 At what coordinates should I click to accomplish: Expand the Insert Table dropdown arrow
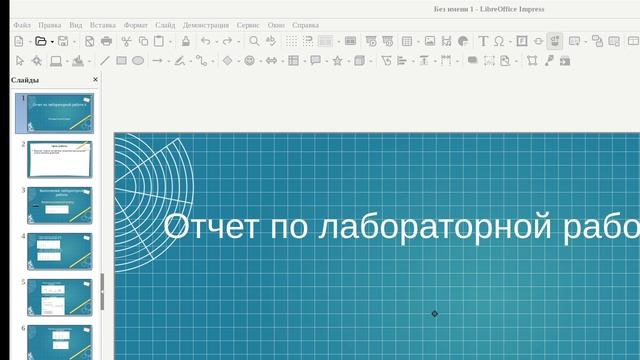[x=418, y=42]
